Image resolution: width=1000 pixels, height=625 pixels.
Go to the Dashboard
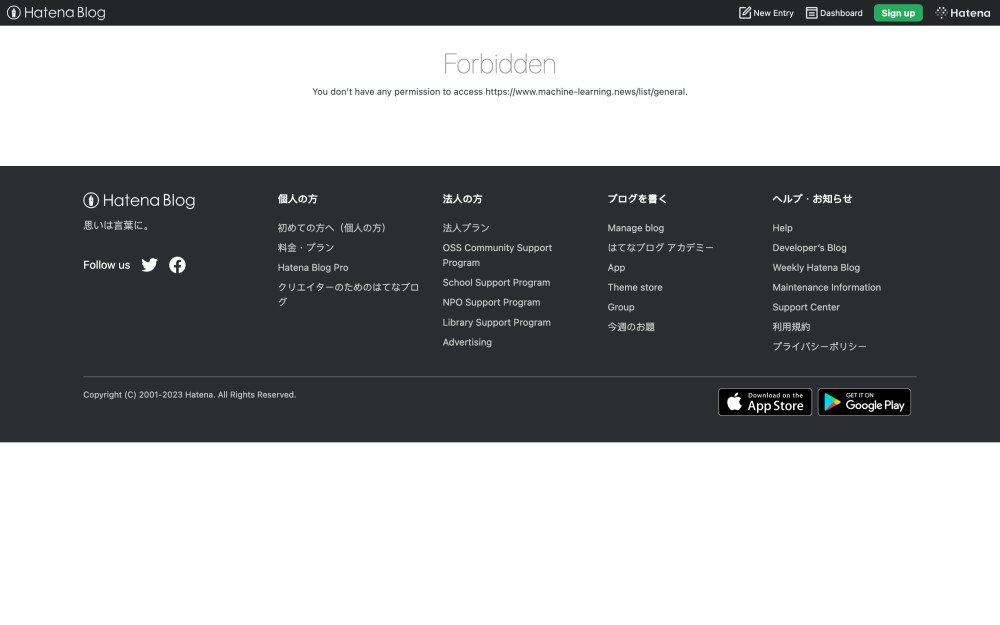[834, 13]
